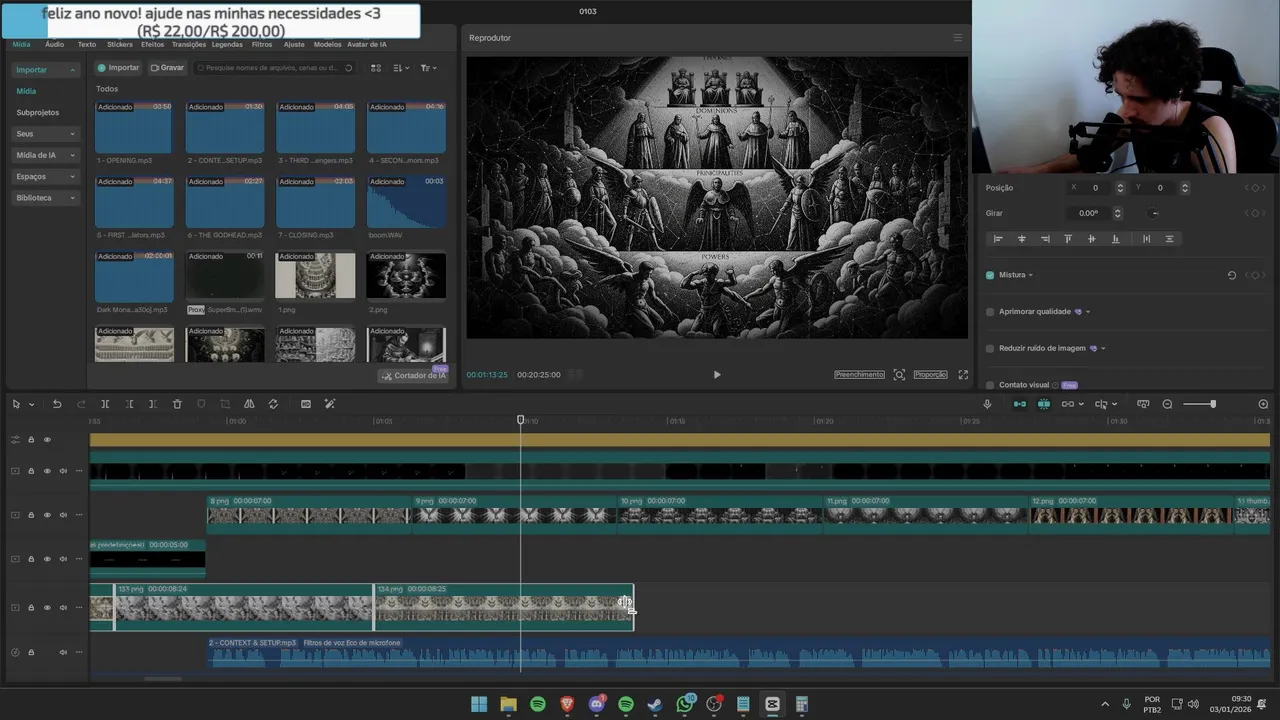Mute the 2 - CONTEXT & SETUP.mp3 audio track
Image resolution: width=1280 pixels, height=720 pixels.
point(63,653)
